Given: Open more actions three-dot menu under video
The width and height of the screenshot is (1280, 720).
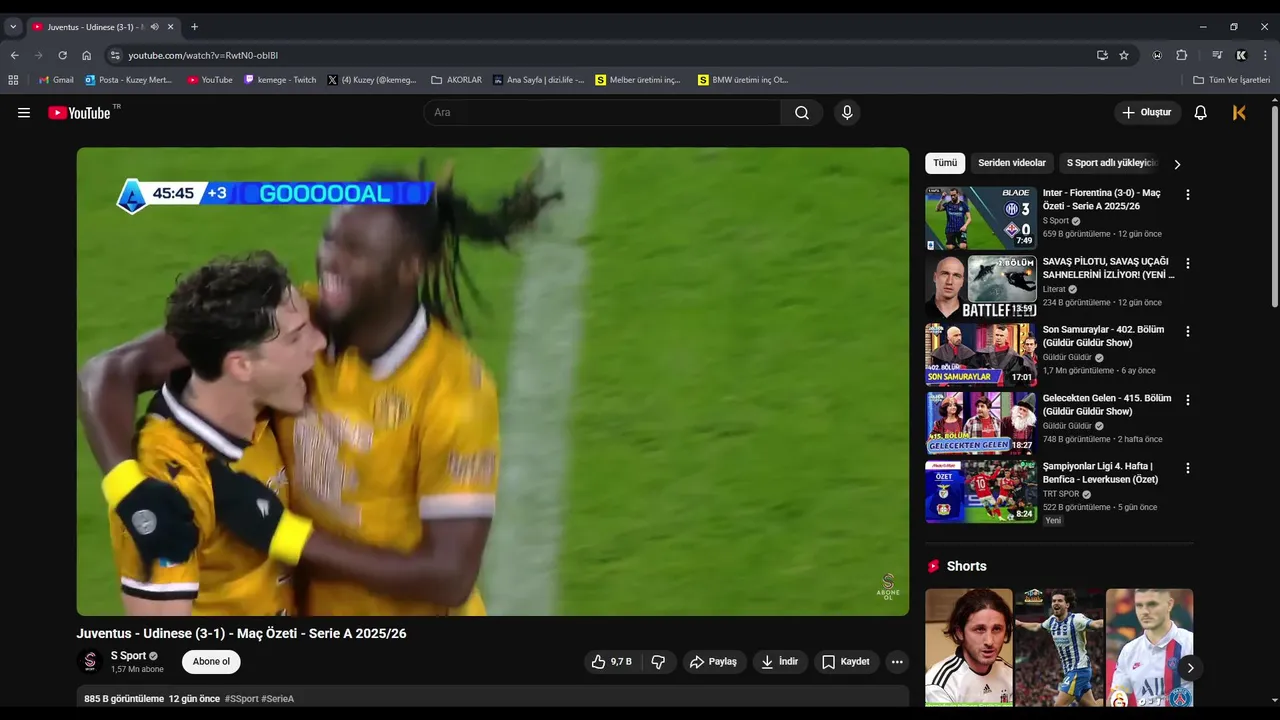Looking at the screenshot, I should pos(897,662).
